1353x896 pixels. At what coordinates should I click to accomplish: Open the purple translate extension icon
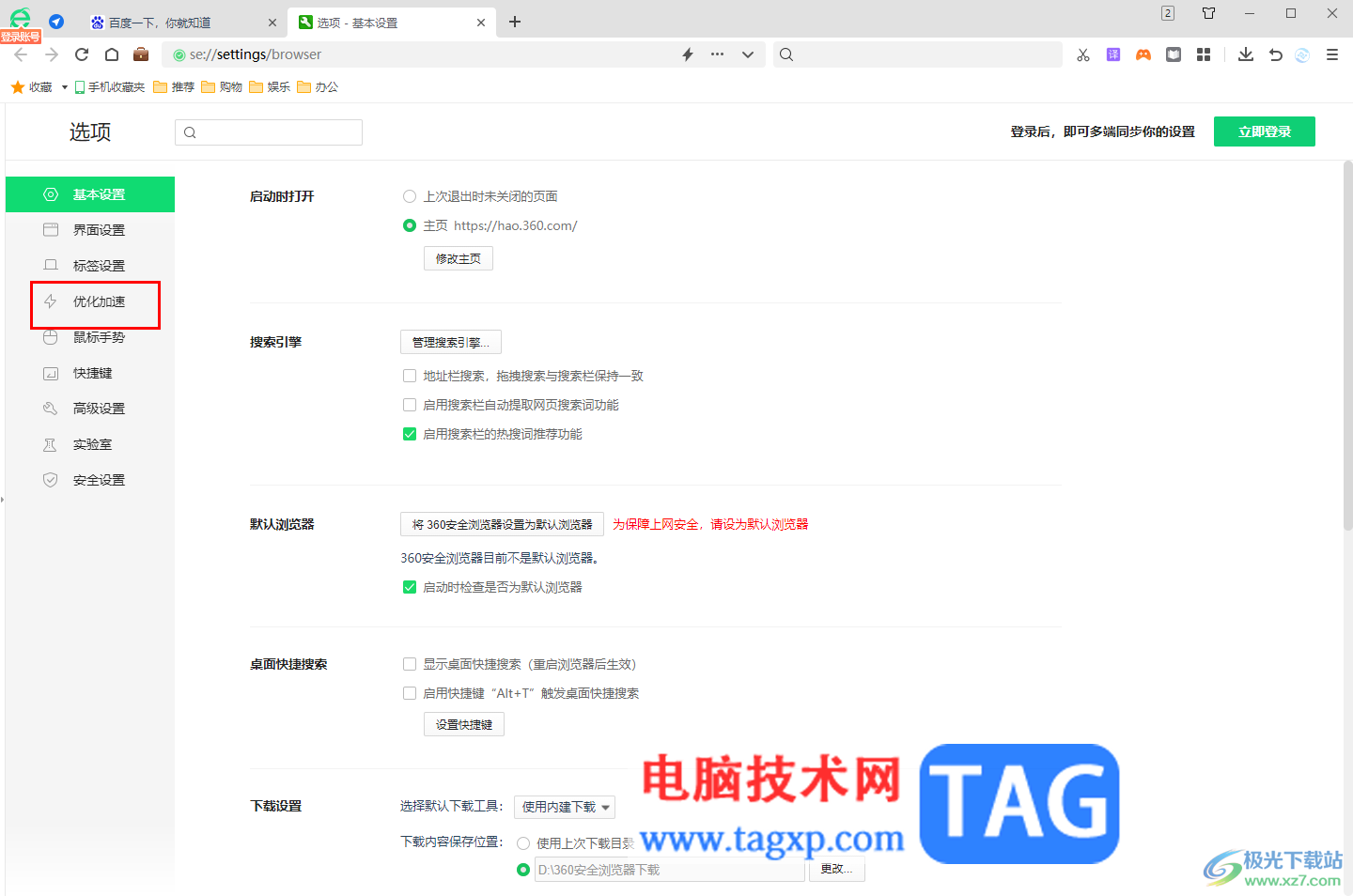(x=1113, y=54)
